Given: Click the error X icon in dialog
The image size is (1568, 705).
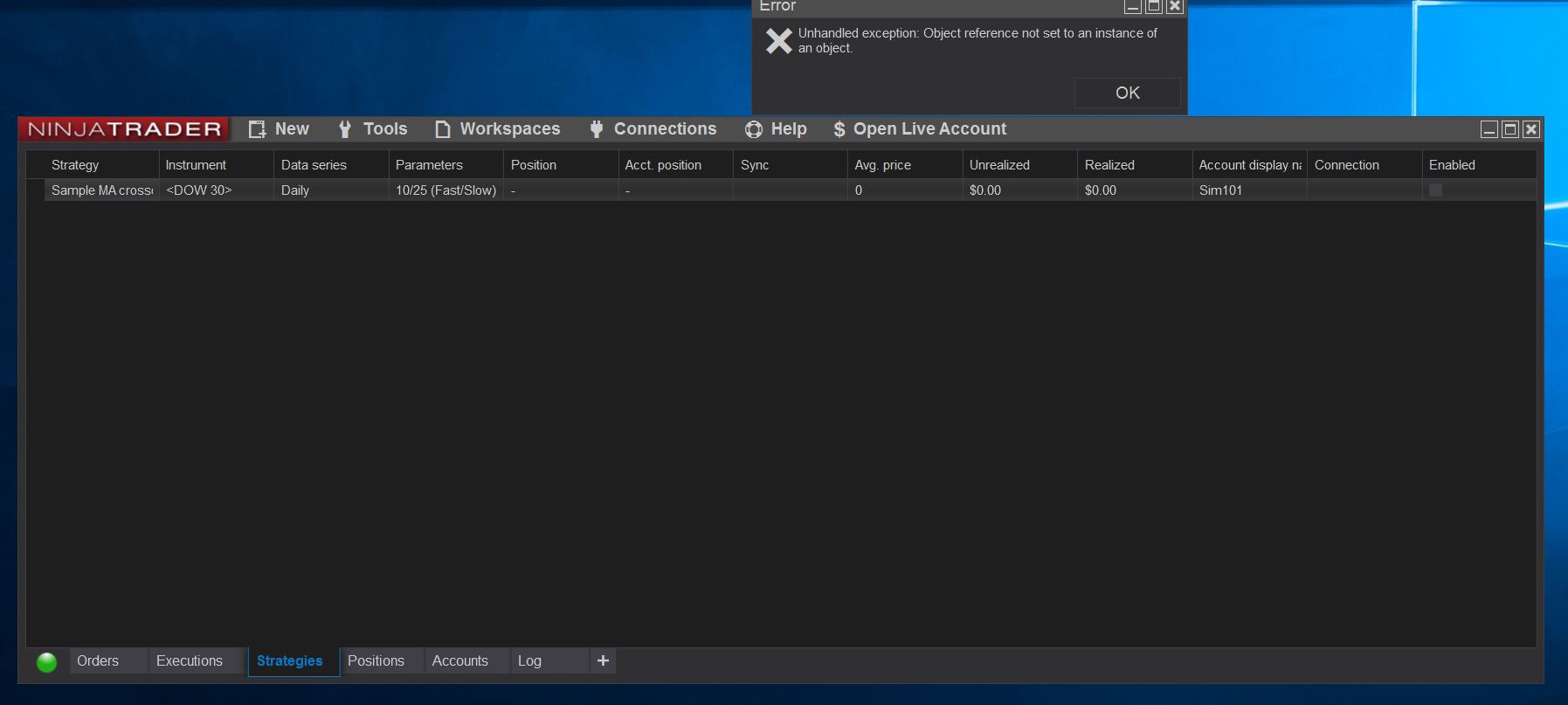Looking at the screenshot, I should point(778,40).
